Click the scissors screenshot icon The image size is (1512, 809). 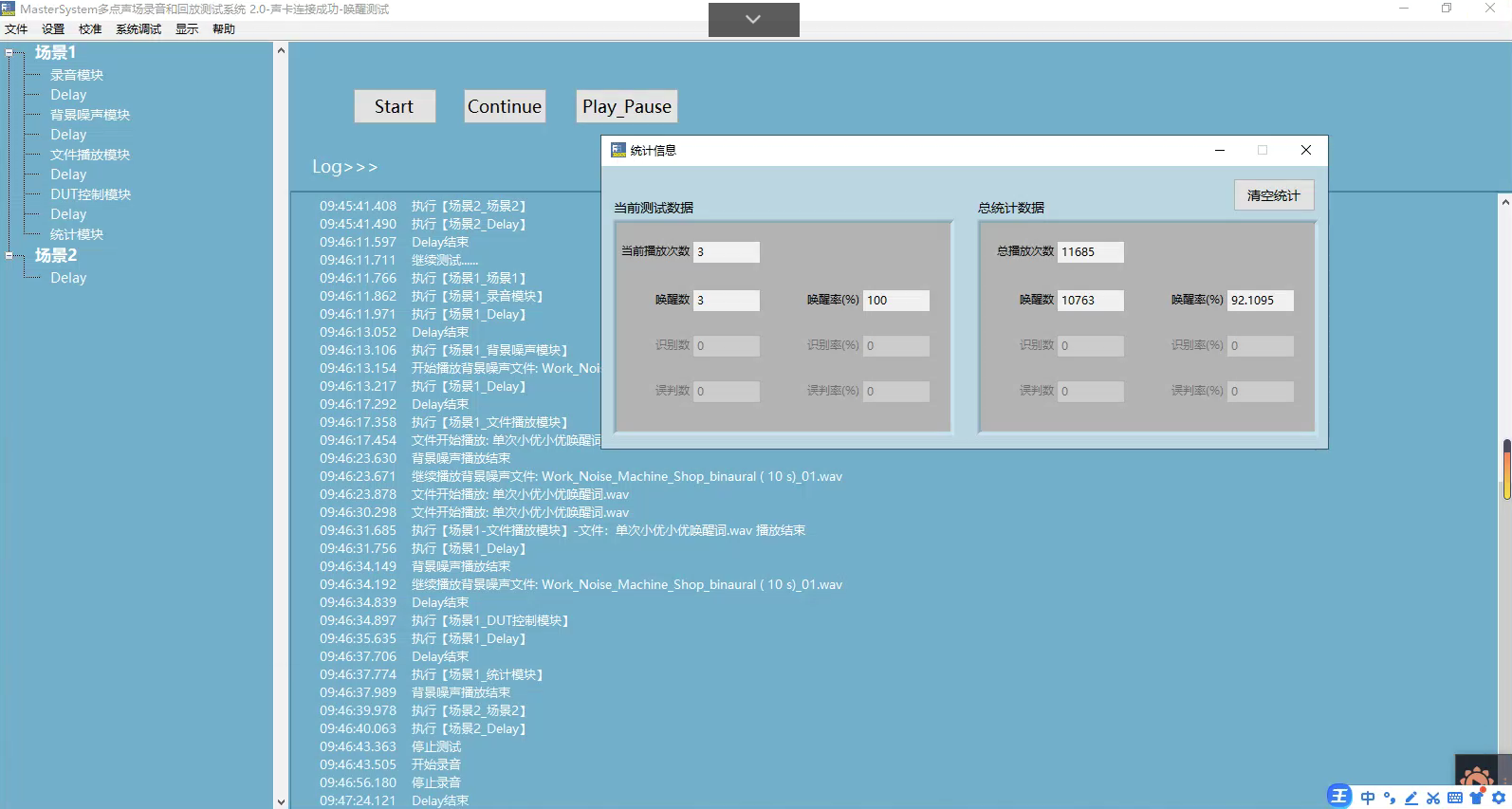click(x=1433, y=798)
